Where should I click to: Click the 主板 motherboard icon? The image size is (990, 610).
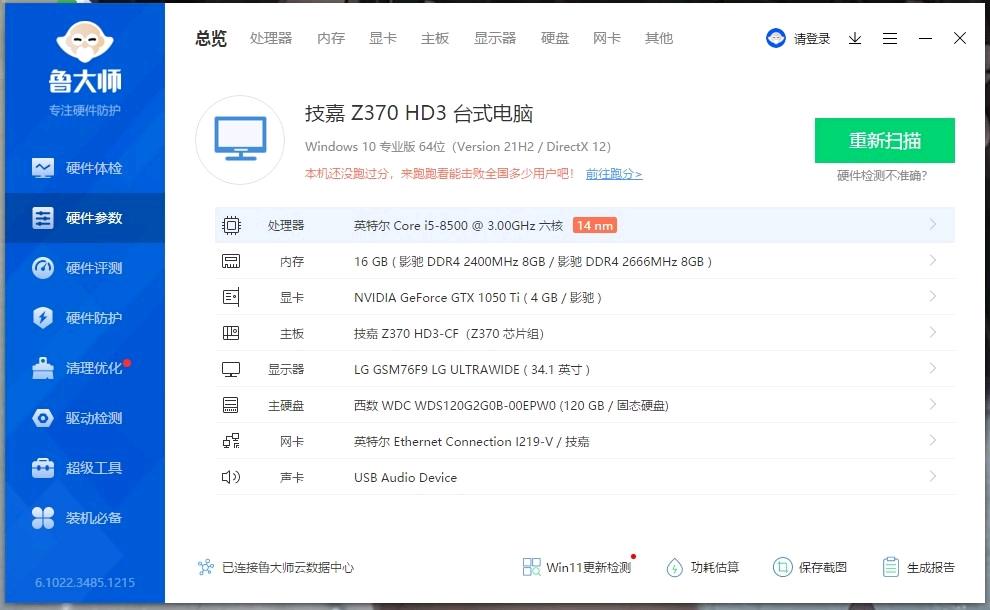[231, 333]
